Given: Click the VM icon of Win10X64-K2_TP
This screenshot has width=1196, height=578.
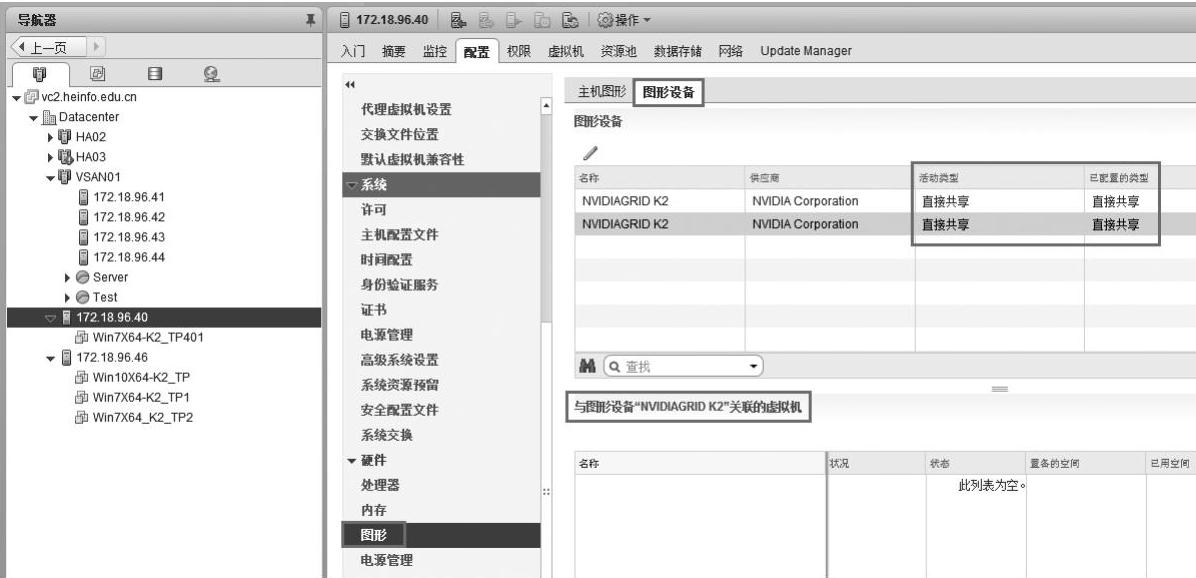Looking at the screenshot, I should 82,377.
